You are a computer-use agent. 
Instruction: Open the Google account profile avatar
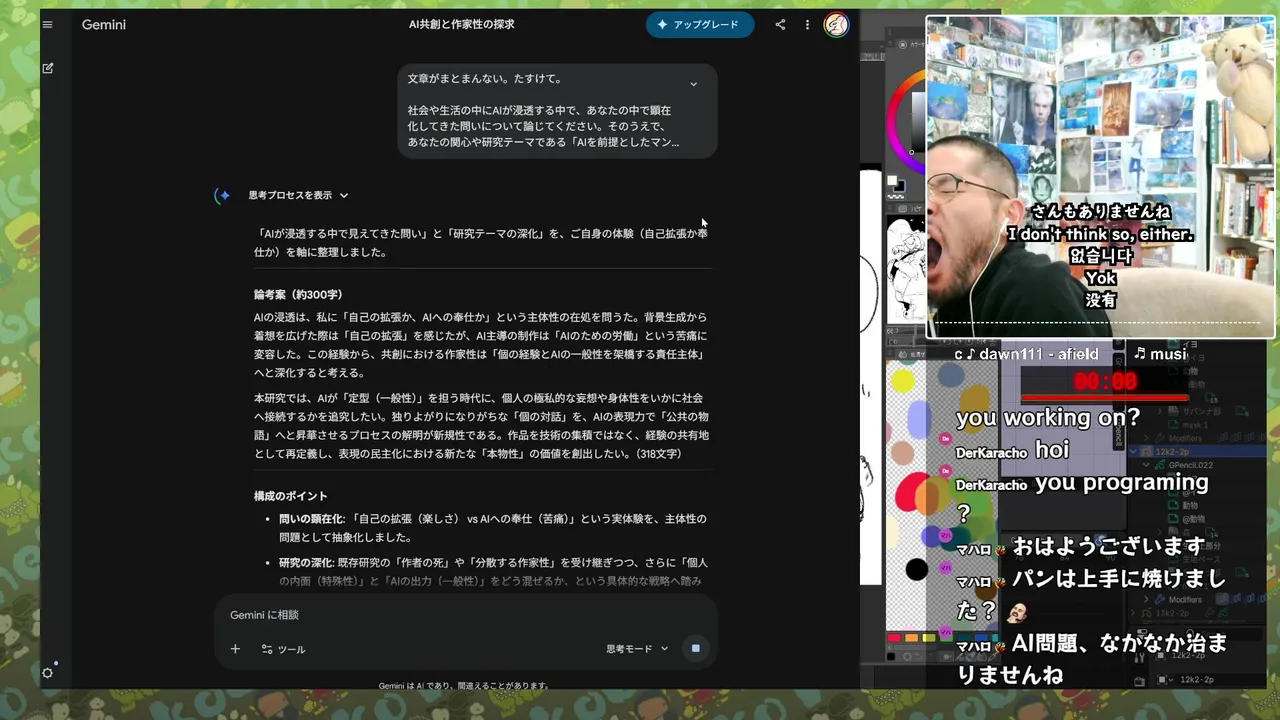[836, 25]
